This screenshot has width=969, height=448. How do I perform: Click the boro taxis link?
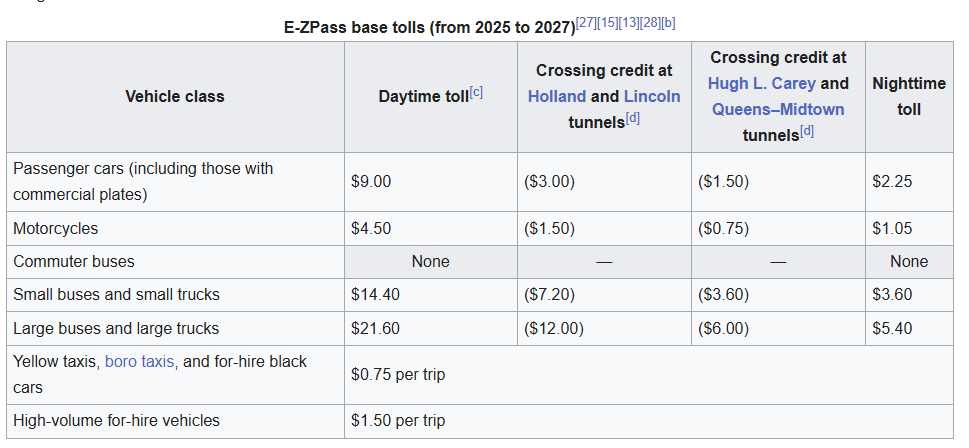click(x=141, y=362)
